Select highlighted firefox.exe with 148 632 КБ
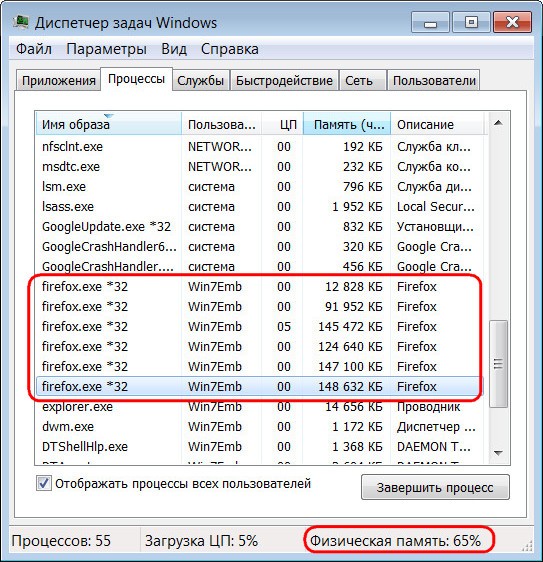 coord(259,387)
